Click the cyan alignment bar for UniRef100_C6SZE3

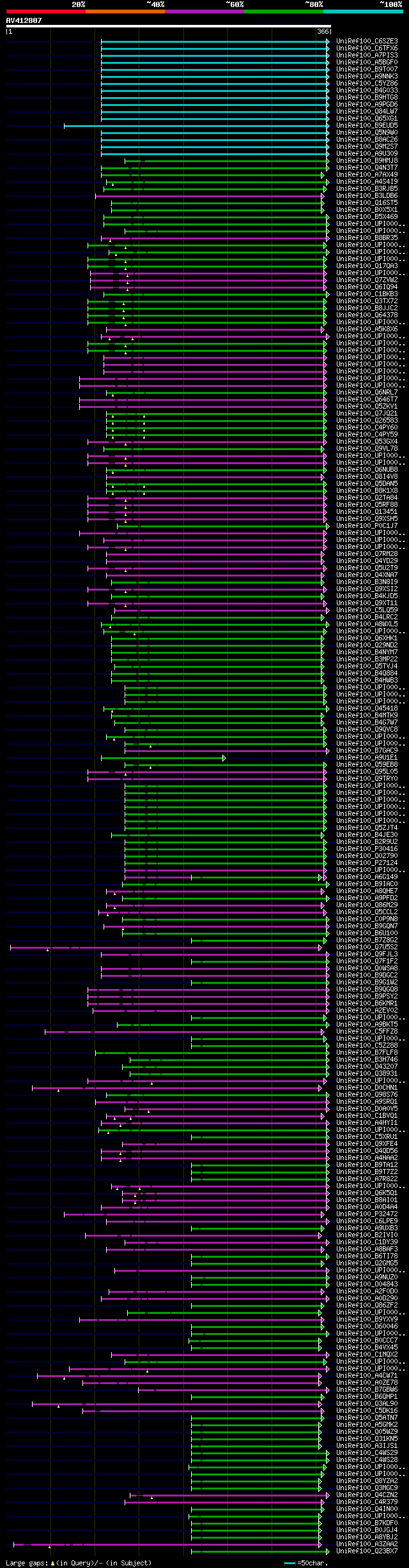(215, 41)
